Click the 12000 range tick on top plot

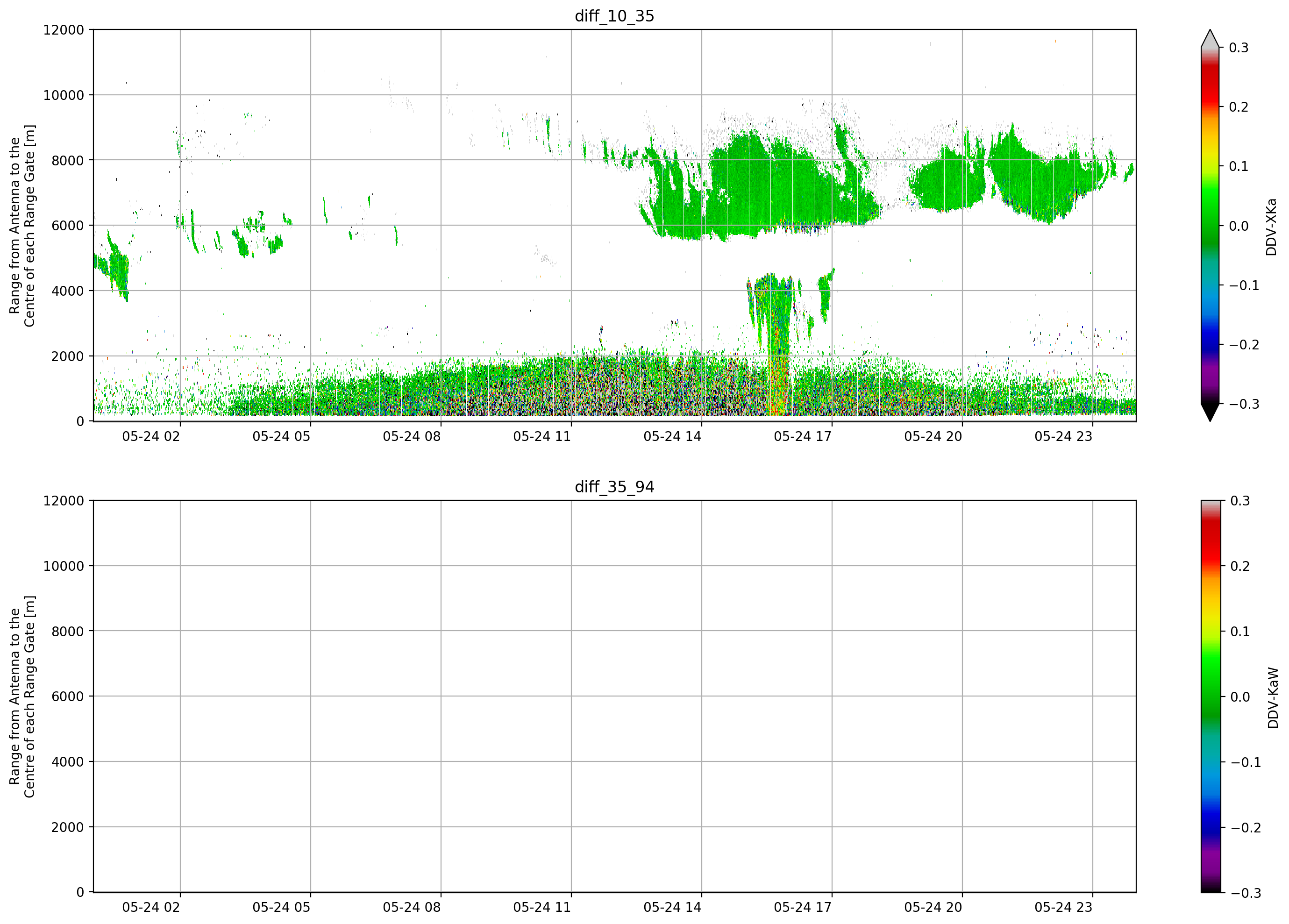click(x=63, y=29)
